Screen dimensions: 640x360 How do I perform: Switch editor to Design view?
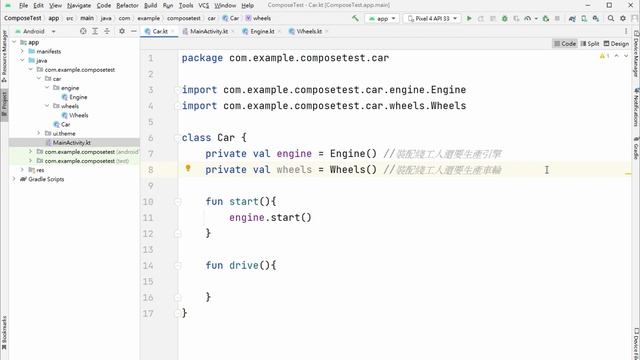[x=616, y=43]
